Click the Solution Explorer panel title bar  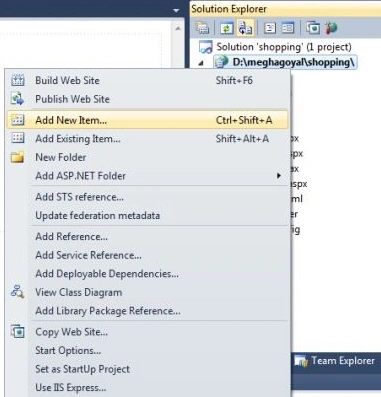(x=285, y=9)
